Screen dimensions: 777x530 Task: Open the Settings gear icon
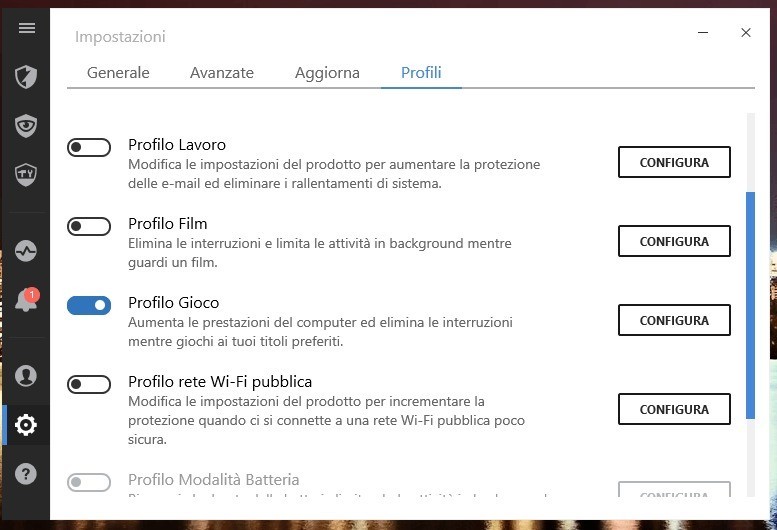tap(26, 425)
